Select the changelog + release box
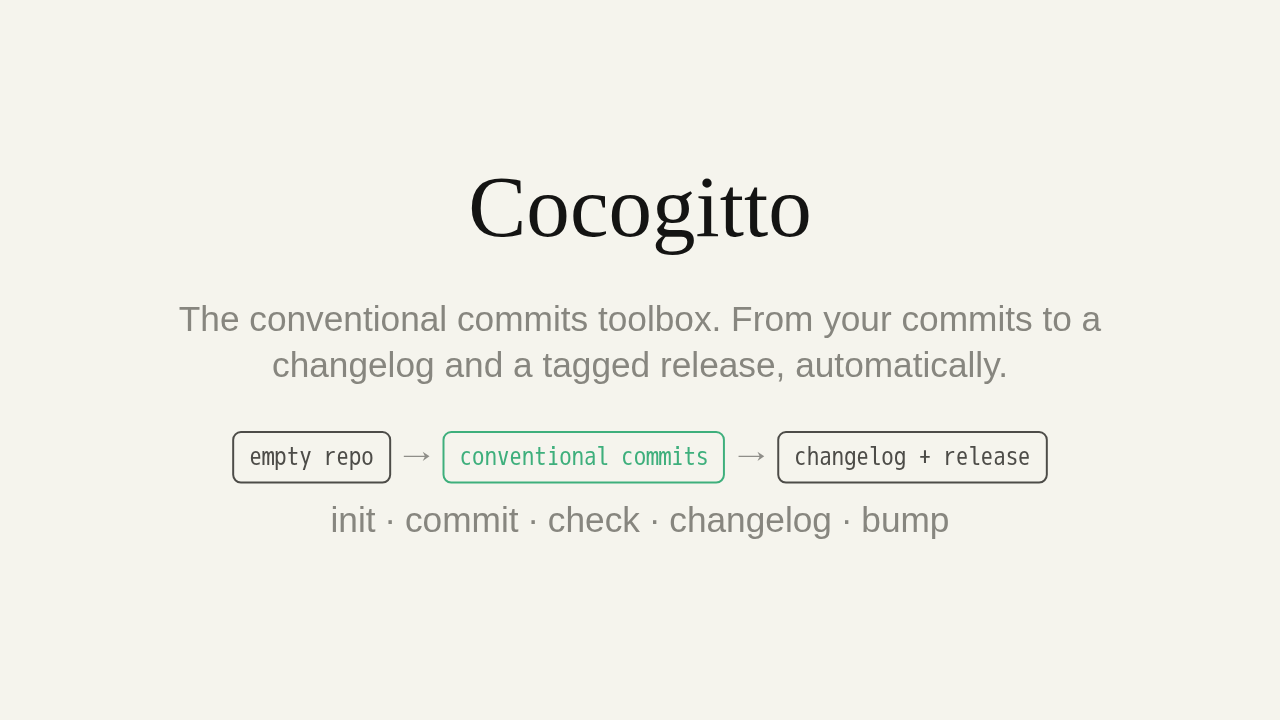The width and height of the screenshot is (1280, 720). (912, 457)
